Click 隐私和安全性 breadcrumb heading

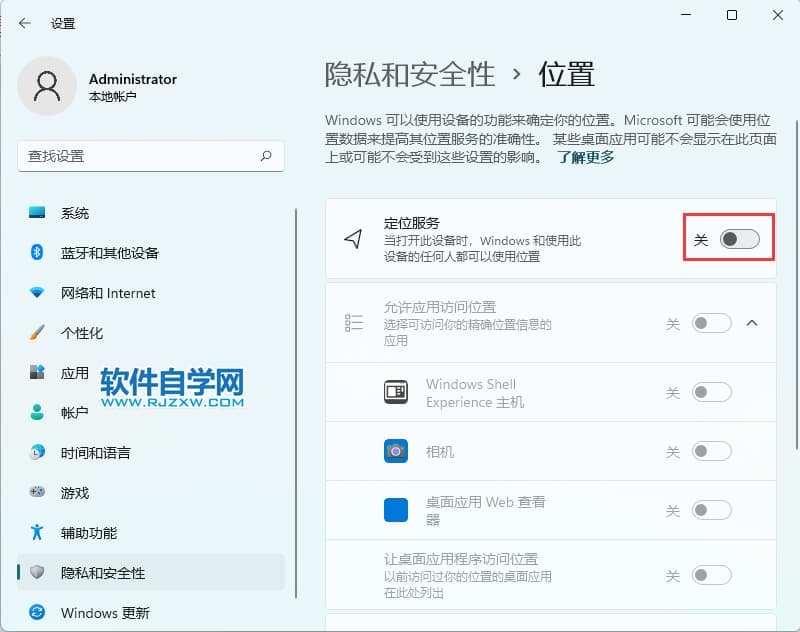pyautogui.click(x=410, y=74)
